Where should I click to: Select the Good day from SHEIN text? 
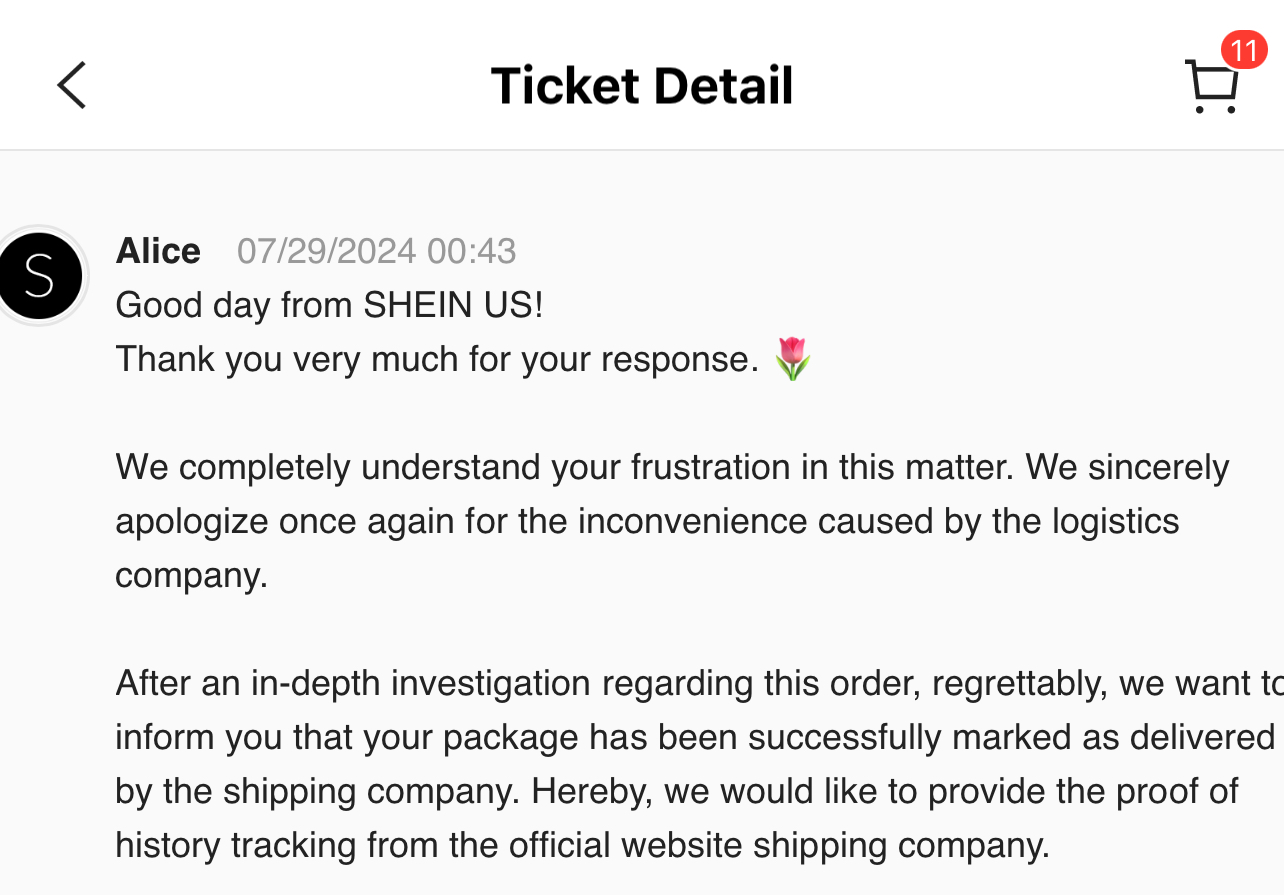tap(330, 305)
